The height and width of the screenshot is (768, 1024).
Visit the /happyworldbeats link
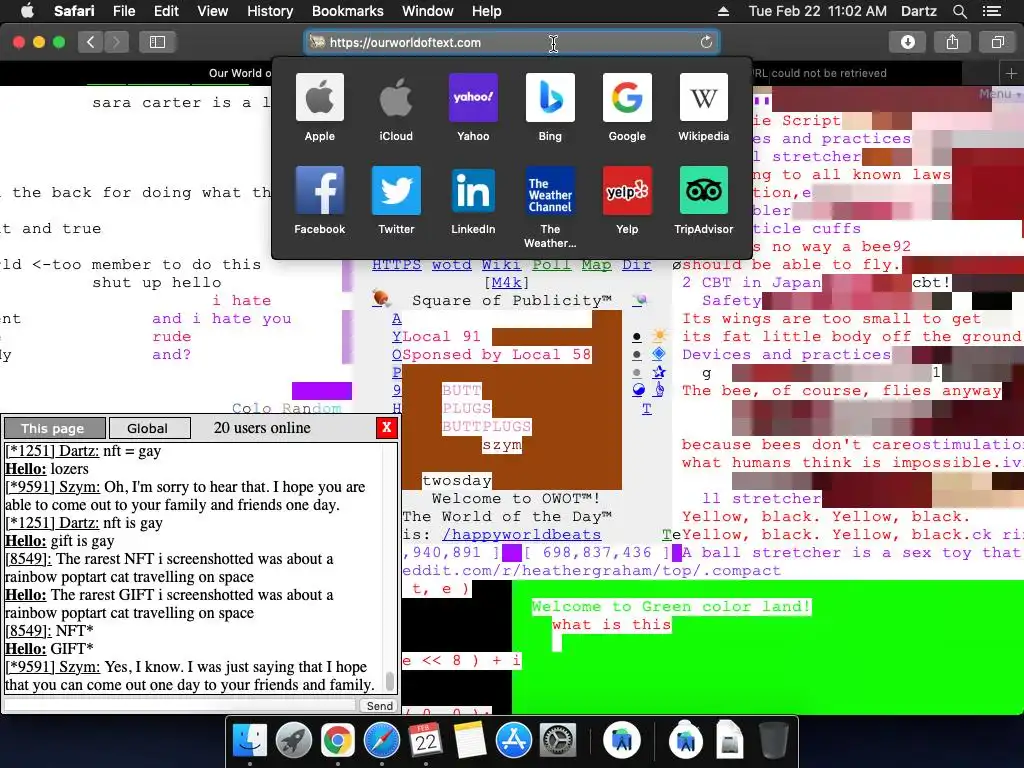[x=521, y=534]
